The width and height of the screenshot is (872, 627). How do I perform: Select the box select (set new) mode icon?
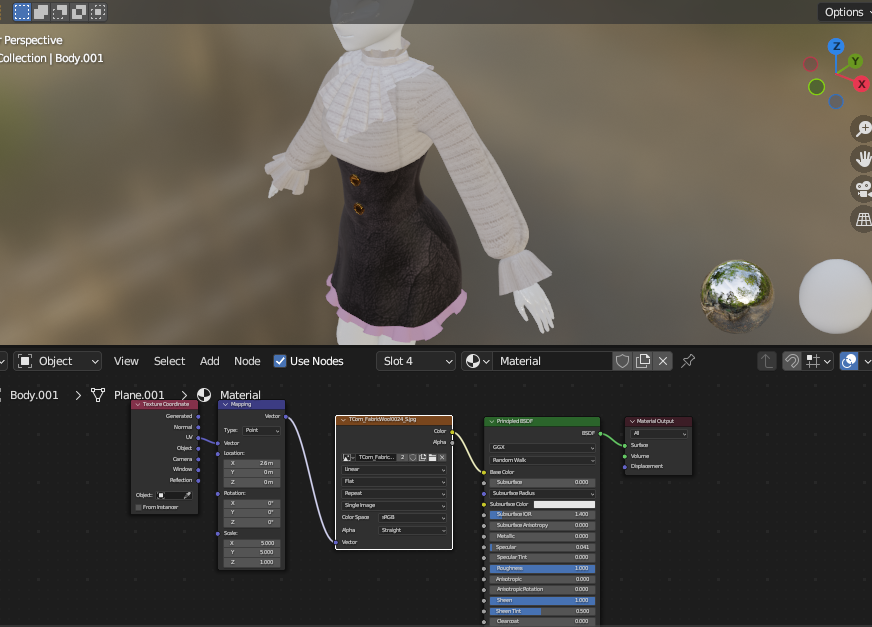(x=22, y=12)
